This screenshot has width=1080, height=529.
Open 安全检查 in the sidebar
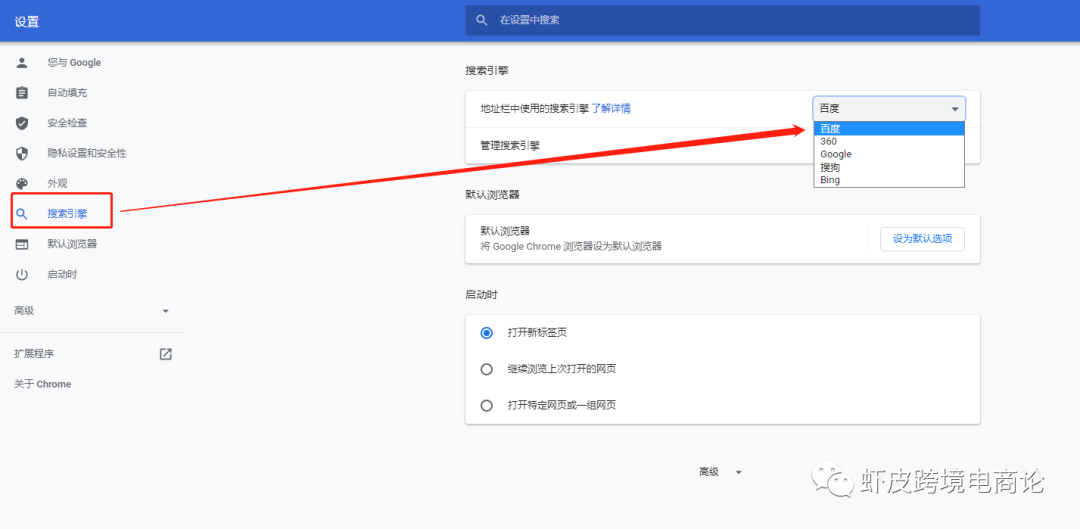[x=68, y=123]
